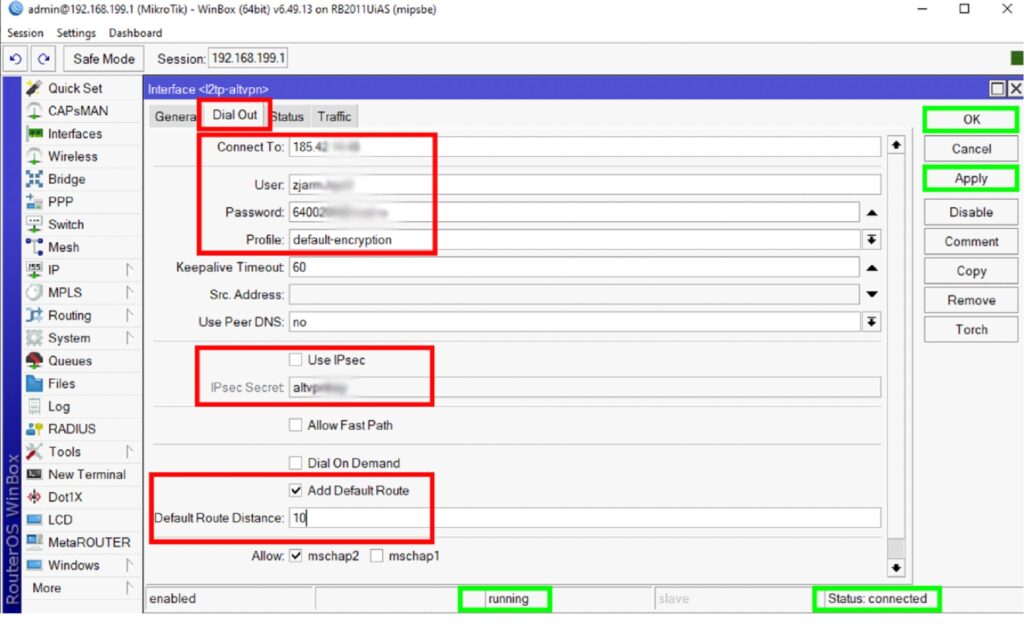
Task: Expand the Src. Address field arrow
Action: pyautogui.click(x=871, y=294)
